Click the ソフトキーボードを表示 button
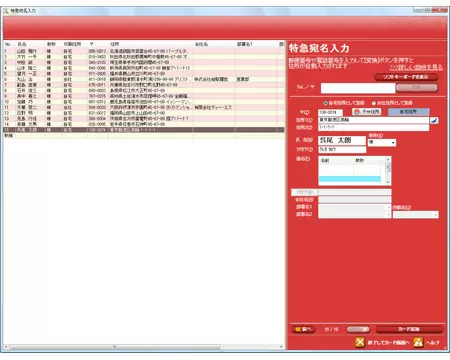The image size is (450, 360). point(406,77)
